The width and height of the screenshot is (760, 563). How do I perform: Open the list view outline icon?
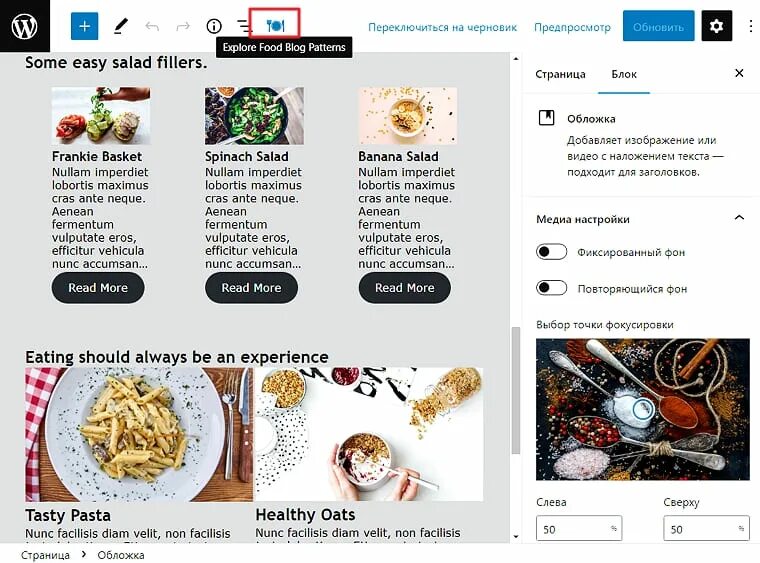[244, 26]
